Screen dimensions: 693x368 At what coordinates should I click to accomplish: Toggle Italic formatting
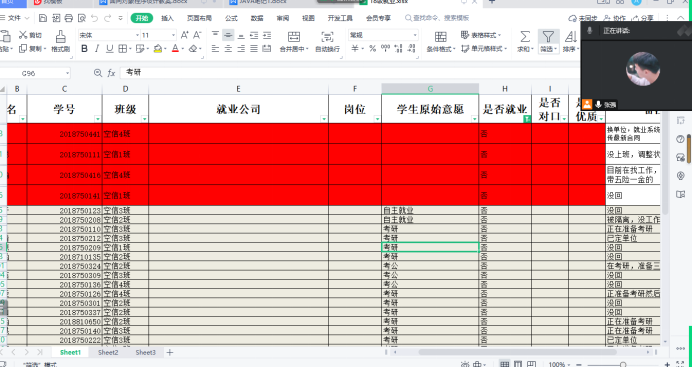tap(97, 49)
